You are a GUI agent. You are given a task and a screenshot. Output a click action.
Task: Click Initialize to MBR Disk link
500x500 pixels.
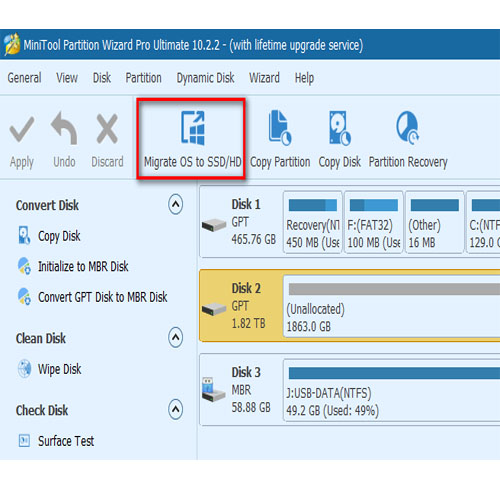pos(83,266)
